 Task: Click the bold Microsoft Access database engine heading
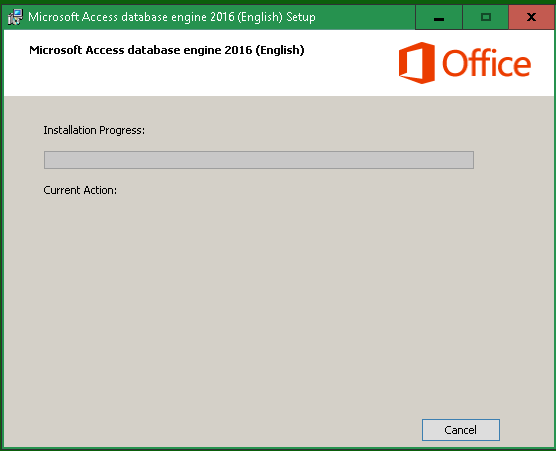tap(167, 50)
